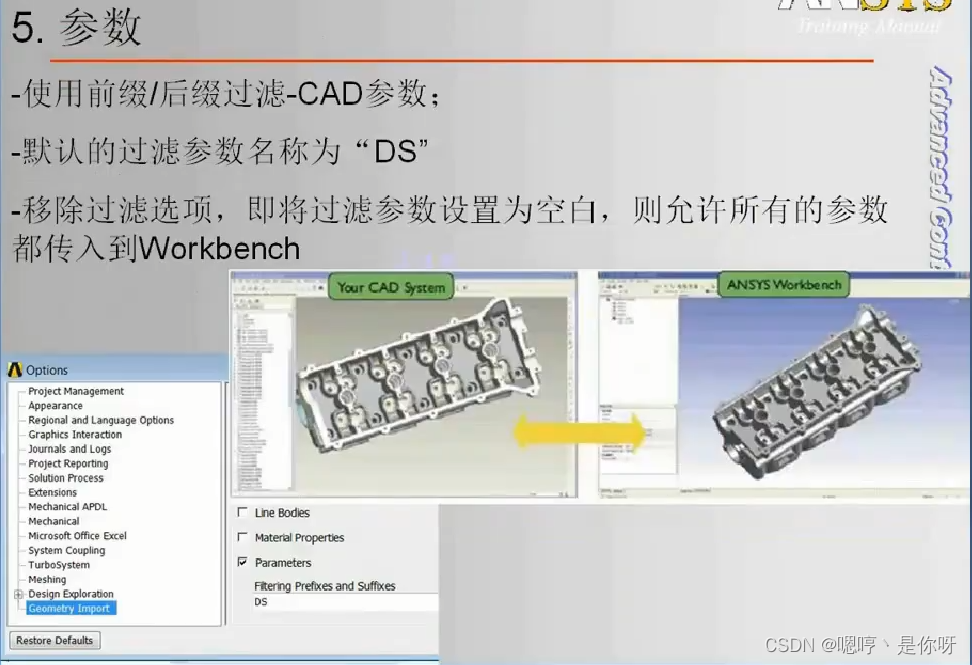Open Project Reporting options

68,463
